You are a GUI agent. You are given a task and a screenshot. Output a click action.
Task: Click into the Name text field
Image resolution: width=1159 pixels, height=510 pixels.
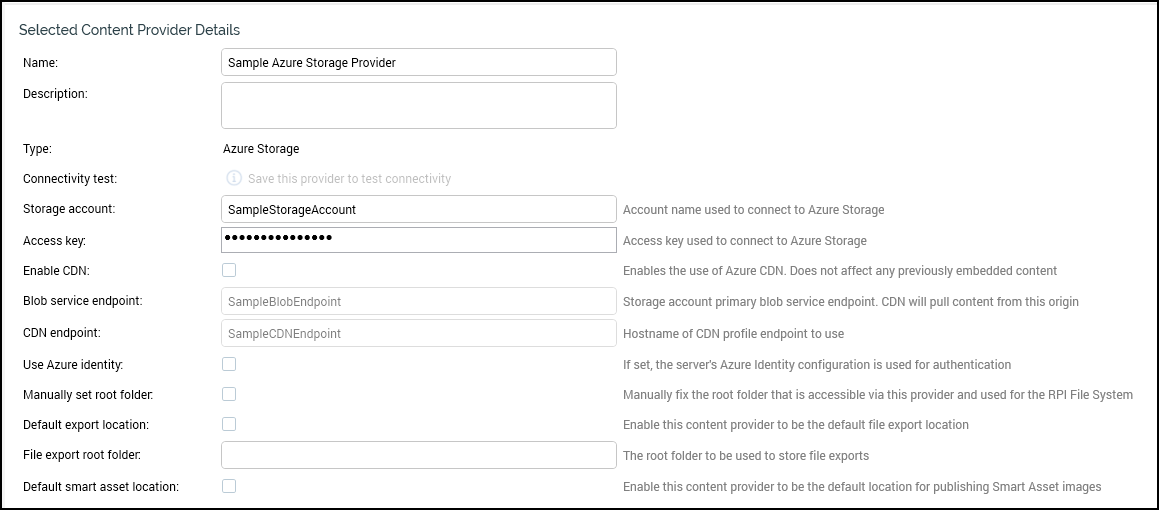[418, 62]
